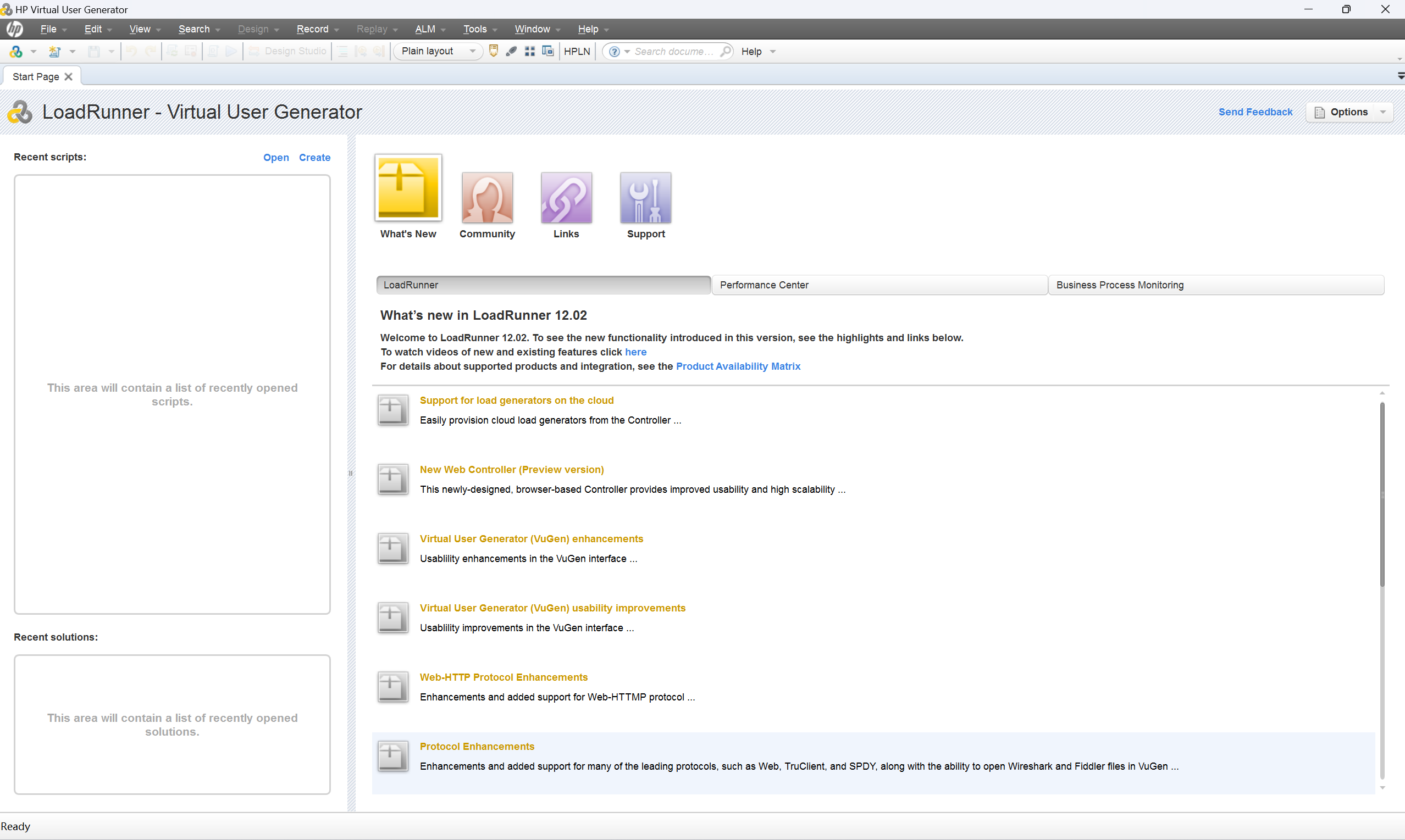Switch to Business Process Monitoring tab

(1215, 285)
